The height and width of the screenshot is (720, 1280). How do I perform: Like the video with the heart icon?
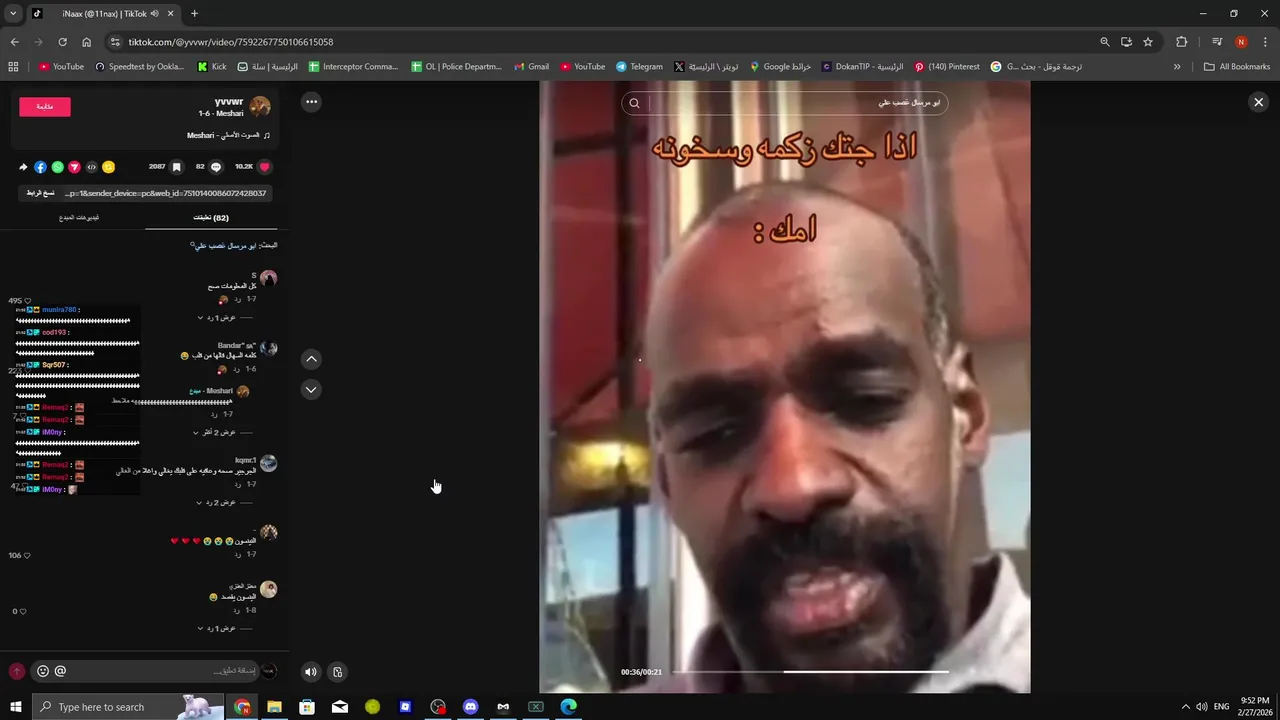point(265,167)
